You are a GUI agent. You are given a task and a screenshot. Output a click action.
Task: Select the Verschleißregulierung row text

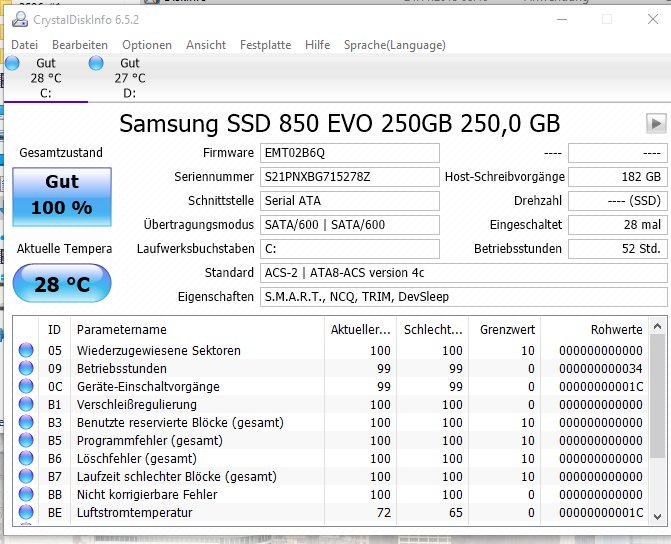137,404
